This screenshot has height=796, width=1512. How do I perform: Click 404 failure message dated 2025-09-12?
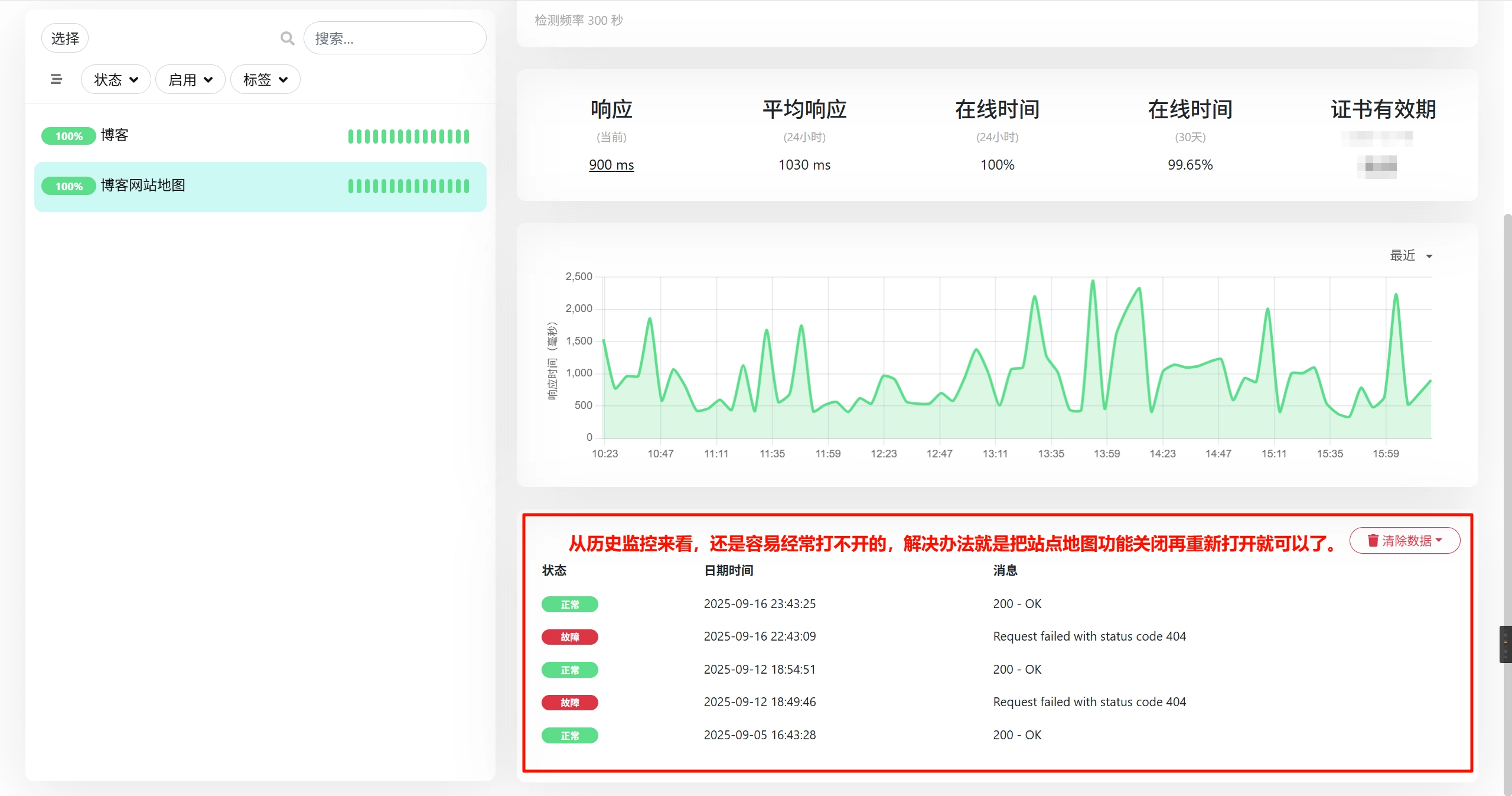click(1090, 702)
